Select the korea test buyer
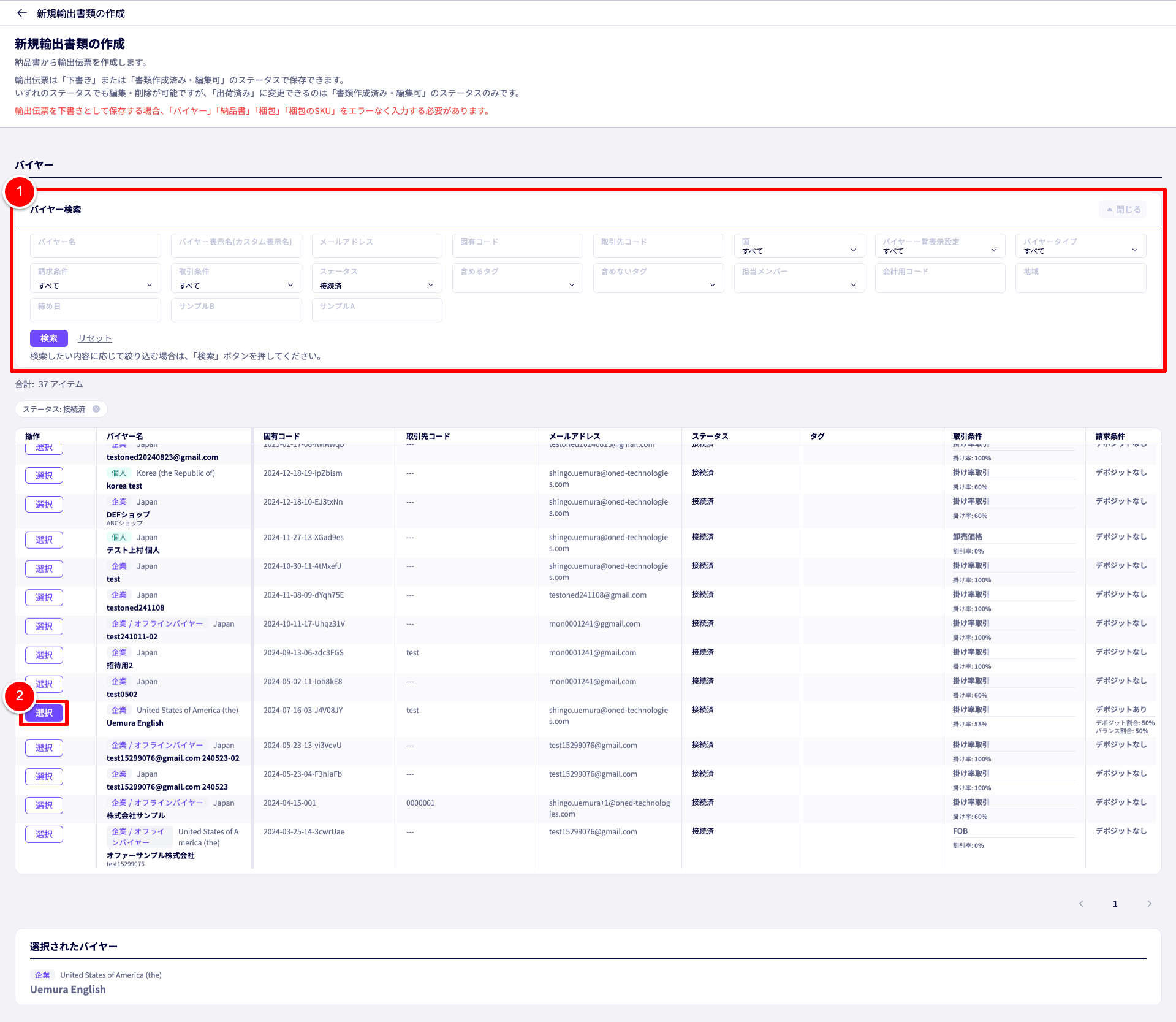 pos(44,476)
